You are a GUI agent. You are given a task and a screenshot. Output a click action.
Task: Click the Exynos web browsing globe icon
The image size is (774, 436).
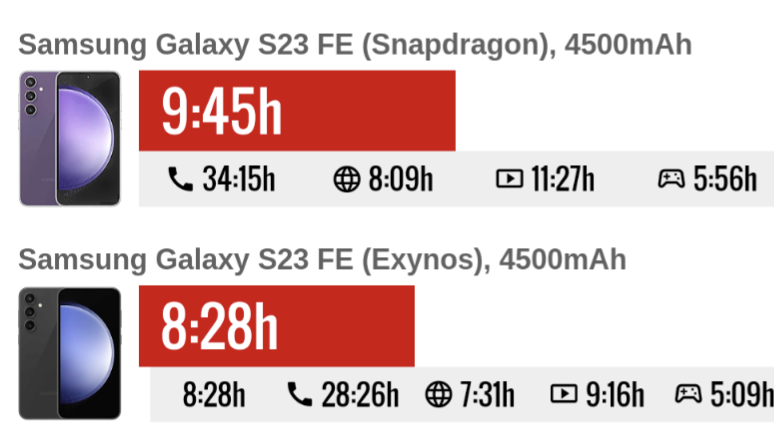pyautogui.click(x=438, y=394)
